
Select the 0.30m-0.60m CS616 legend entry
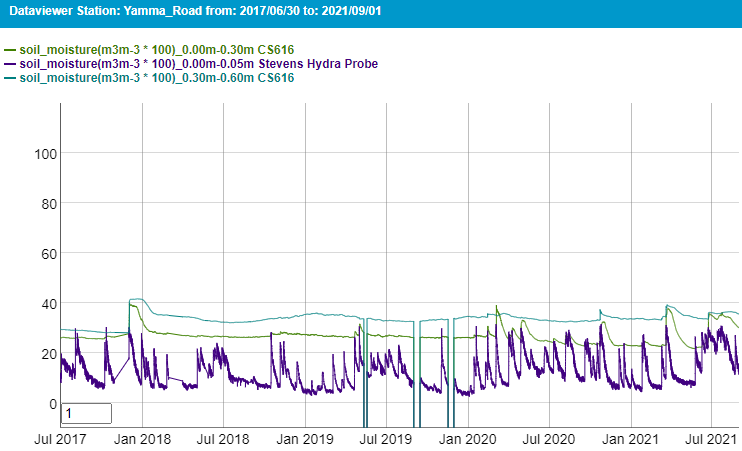coord(157,78)
